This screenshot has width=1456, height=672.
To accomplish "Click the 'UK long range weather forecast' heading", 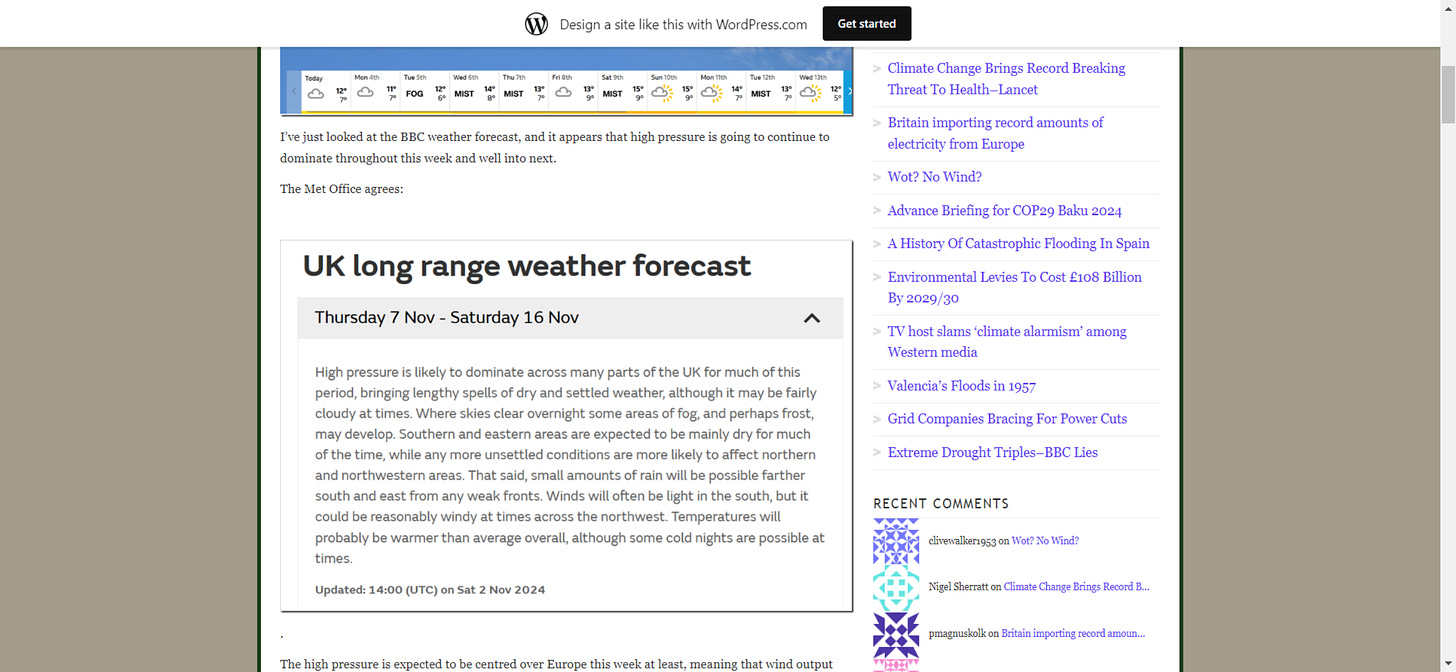I will (527, 266).
